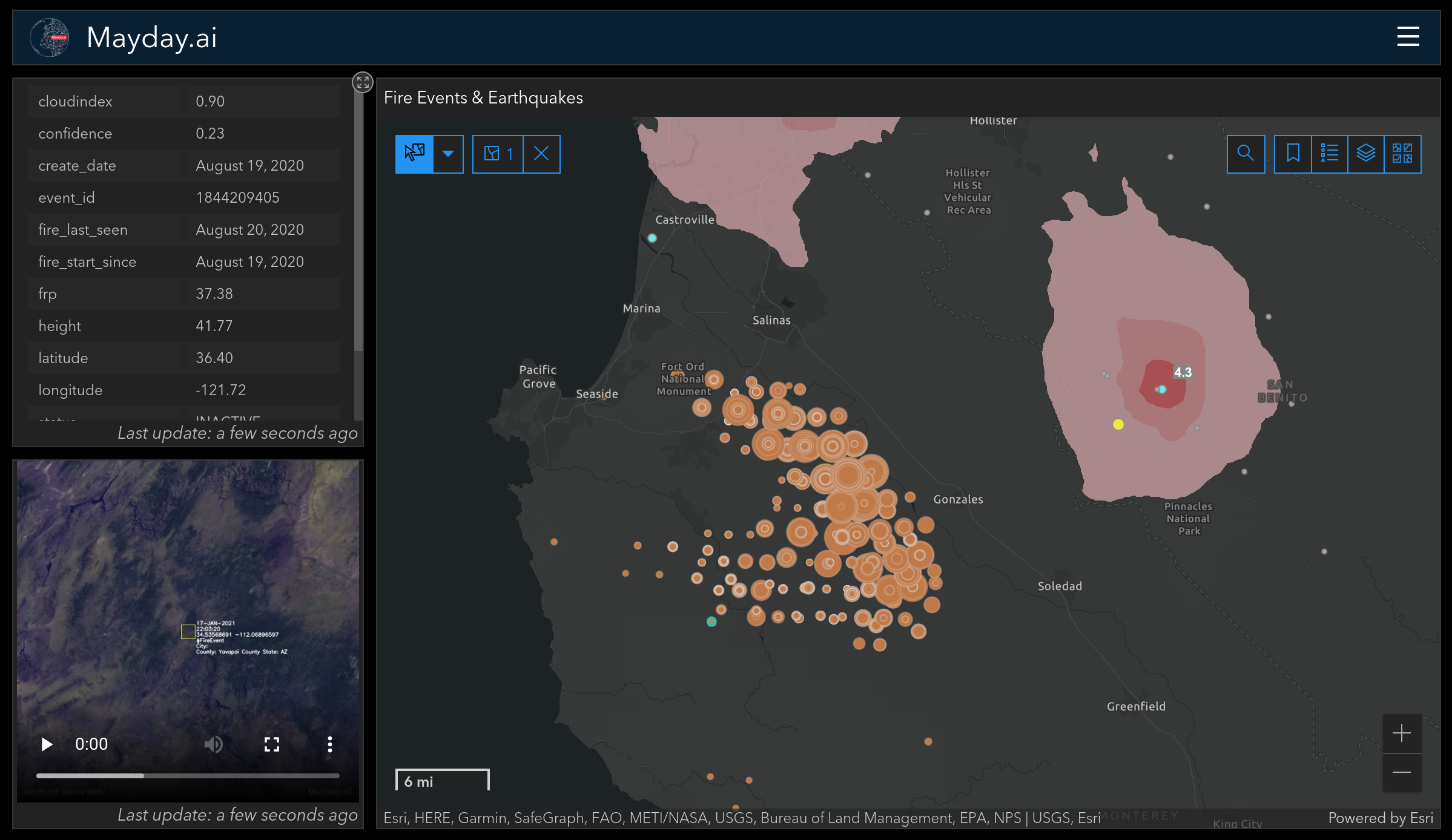Screen dimensions: 1452x840
Task: Click the Greenfield map label
Action: [x=1136, y=706]
